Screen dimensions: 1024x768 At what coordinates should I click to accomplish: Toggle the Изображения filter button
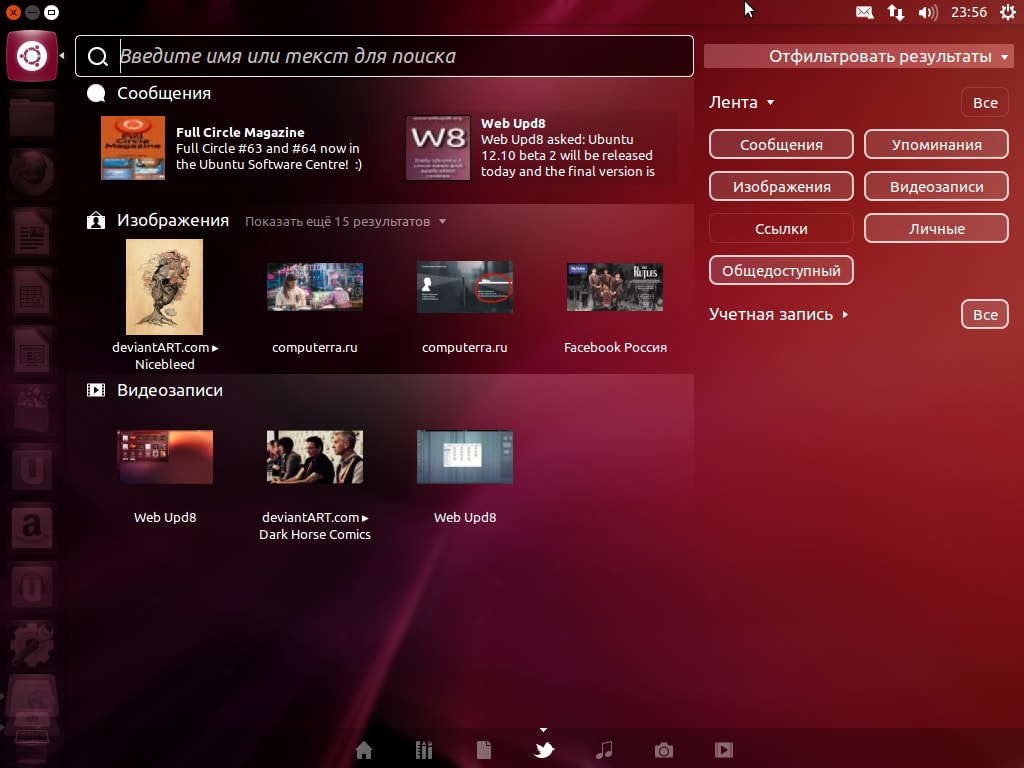pos(781,186)
